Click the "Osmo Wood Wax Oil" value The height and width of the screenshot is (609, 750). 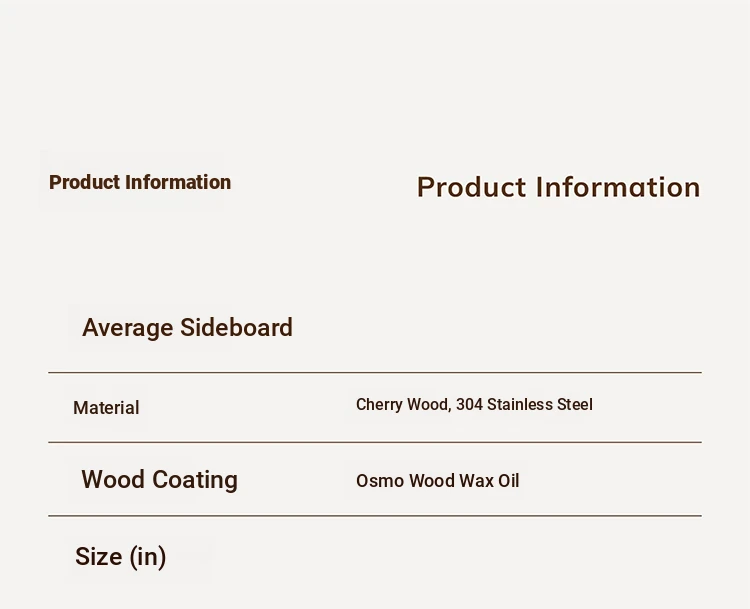438,481
